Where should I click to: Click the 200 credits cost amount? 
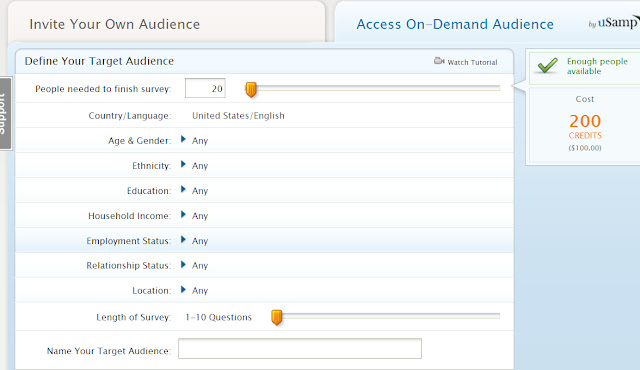coord(585,121)
